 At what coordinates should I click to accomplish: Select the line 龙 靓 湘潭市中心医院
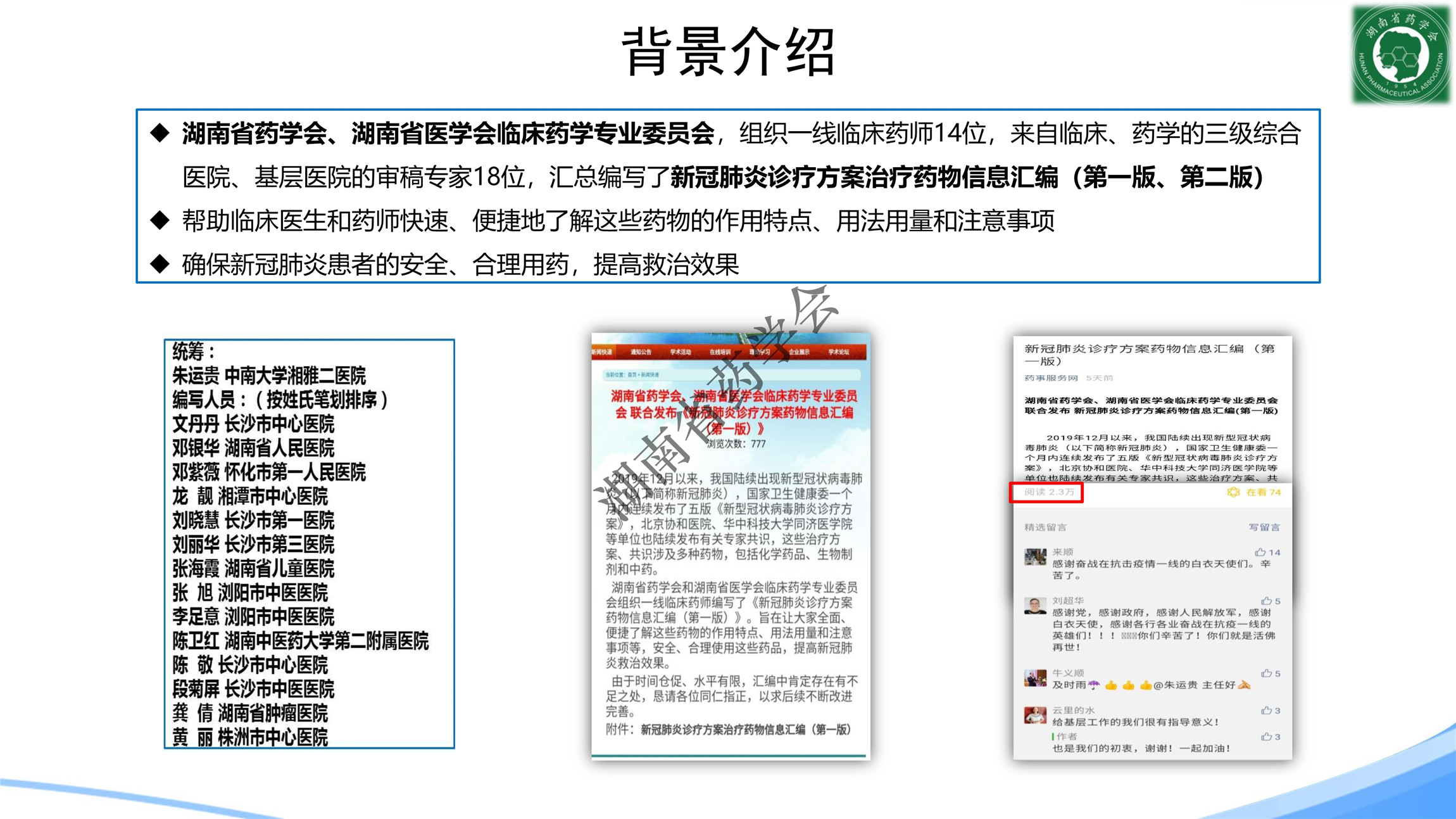250,496
